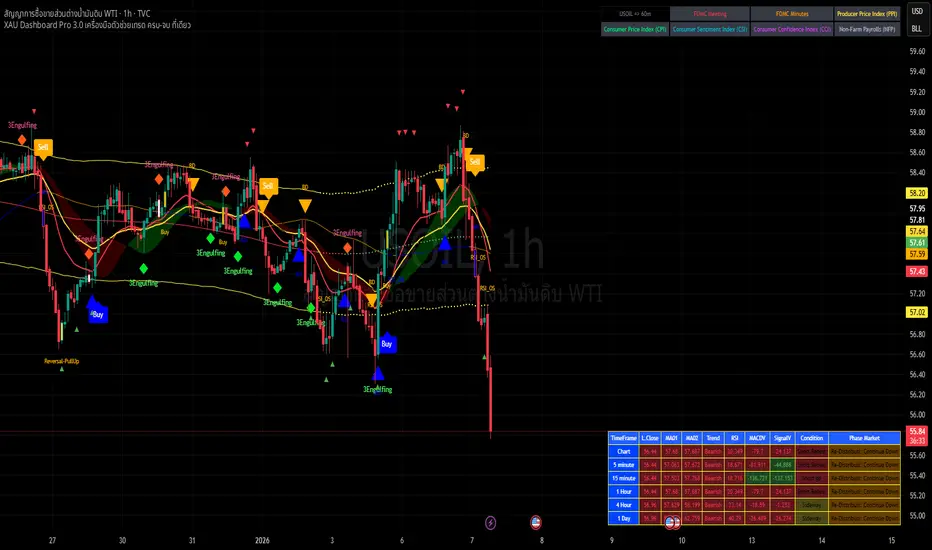Click the green -44.888 SignalV cell

[x=783, y=465]
